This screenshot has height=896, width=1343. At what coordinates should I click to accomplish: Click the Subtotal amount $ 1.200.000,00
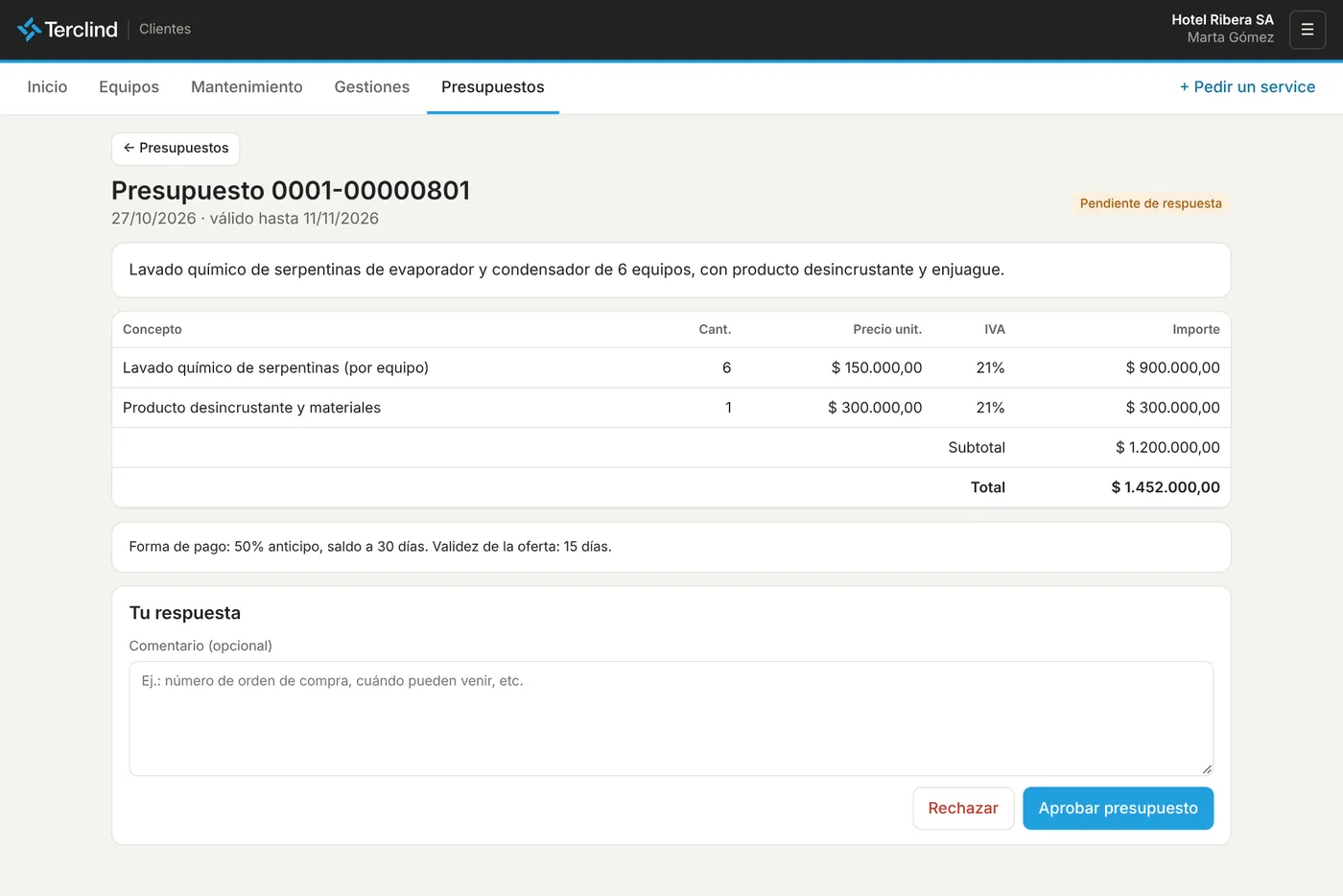click(x=1167, y=448)
